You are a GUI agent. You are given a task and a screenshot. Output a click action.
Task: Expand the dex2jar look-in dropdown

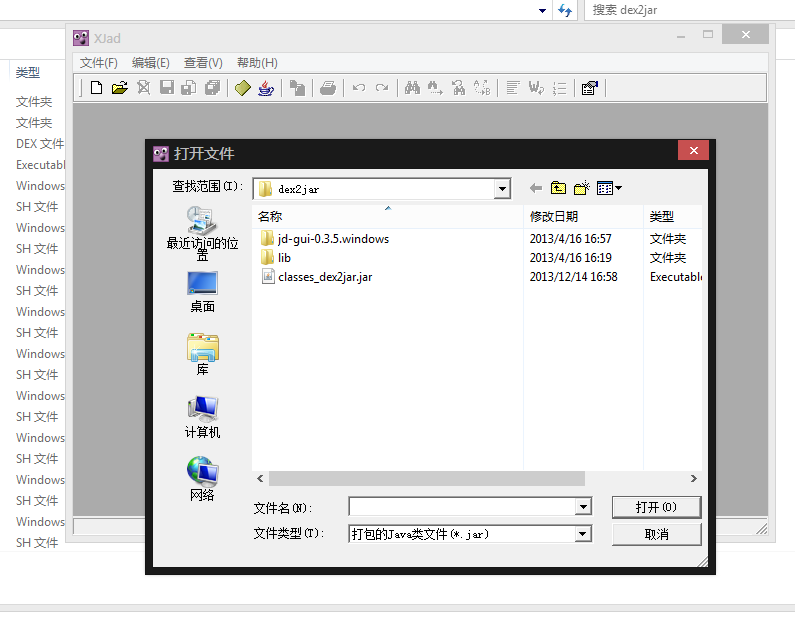[x=502, y=189]
